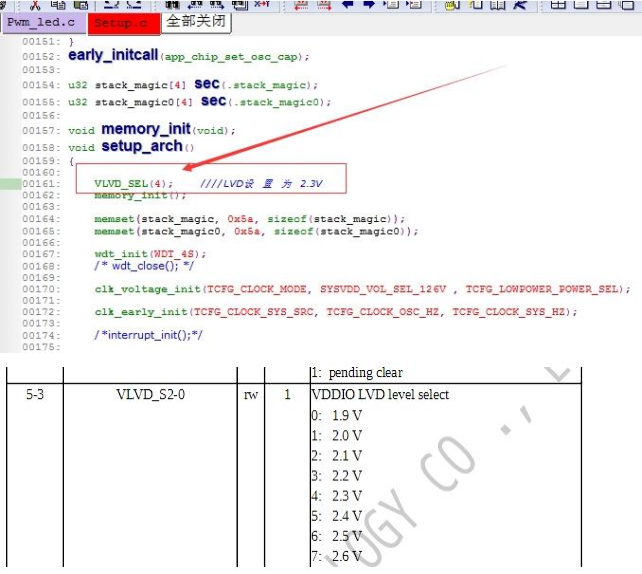This screenshot has height=574, width=642.
Task: Click TCFG_LOWPOWER_POWER_SEL constant
Action: pyautogui.click(x=543, y=289)
